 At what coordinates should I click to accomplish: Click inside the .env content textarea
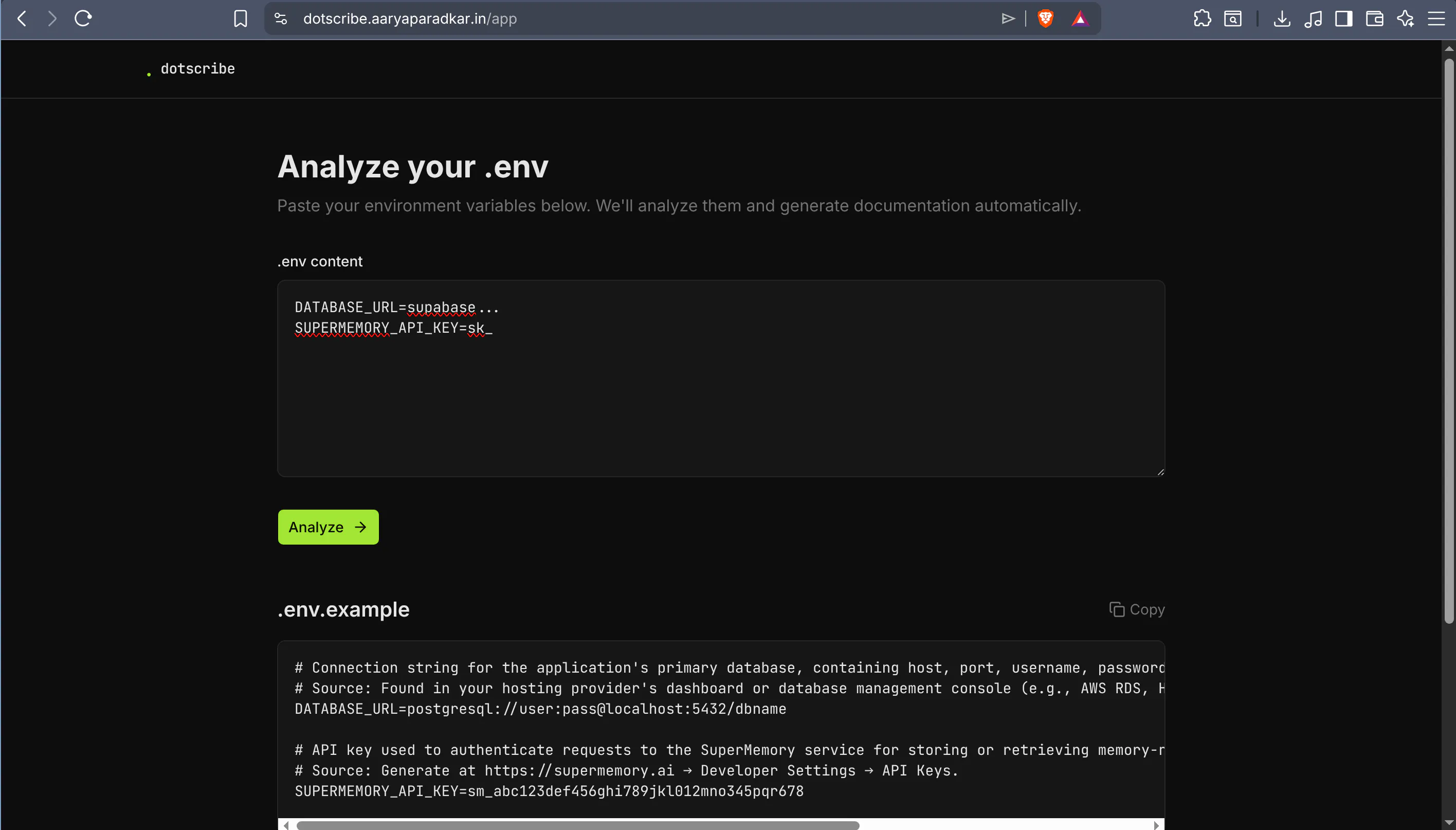[x=721, y=378]
